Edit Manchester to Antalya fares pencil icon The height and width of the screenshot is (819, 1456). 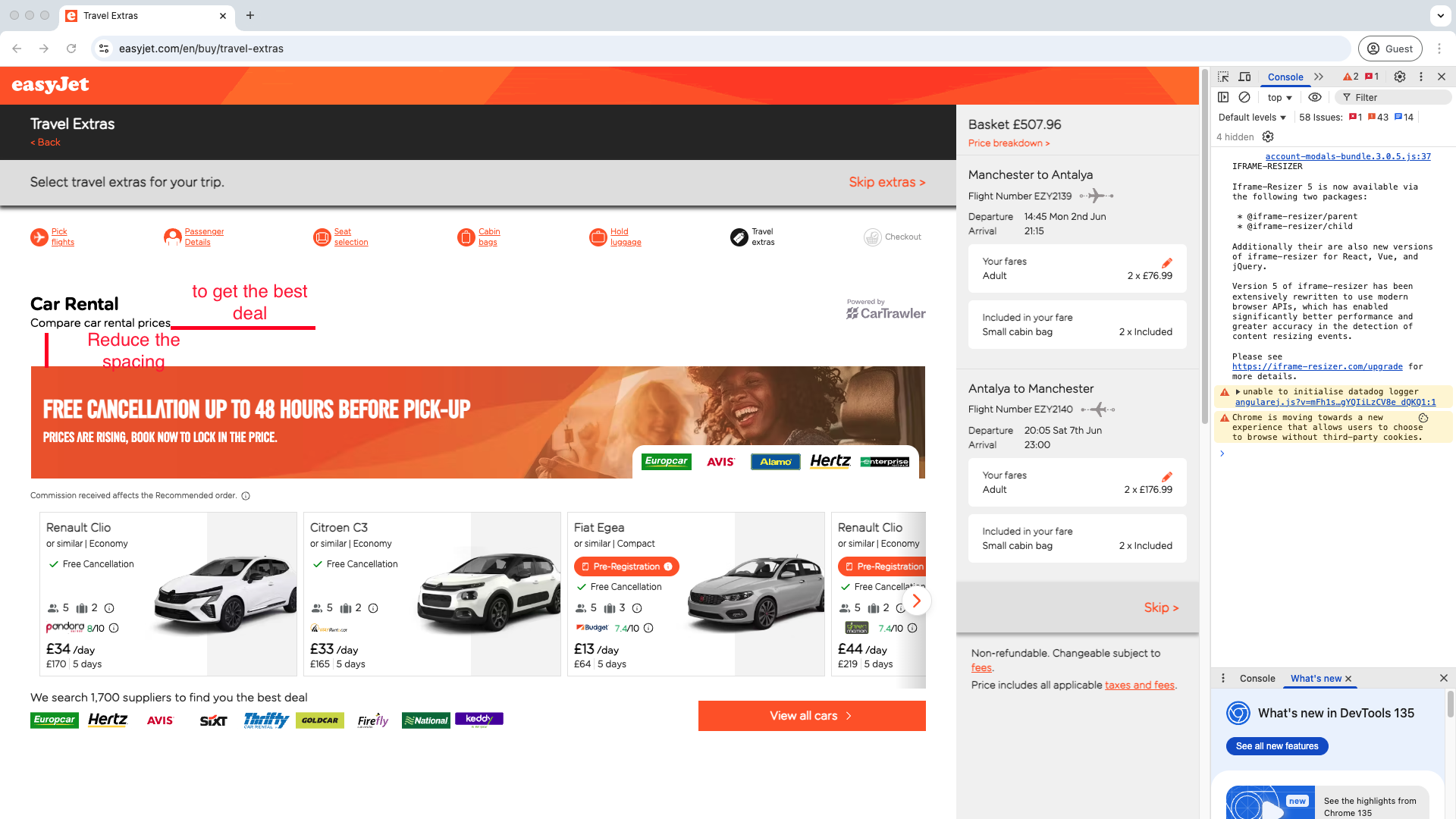click(x=1167, y=262)
